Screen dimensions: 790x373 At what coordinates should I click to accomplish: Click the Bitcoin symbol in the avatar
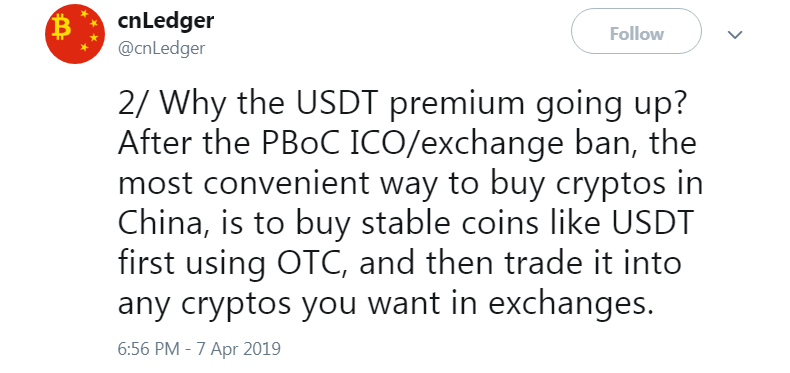[62, 27]
